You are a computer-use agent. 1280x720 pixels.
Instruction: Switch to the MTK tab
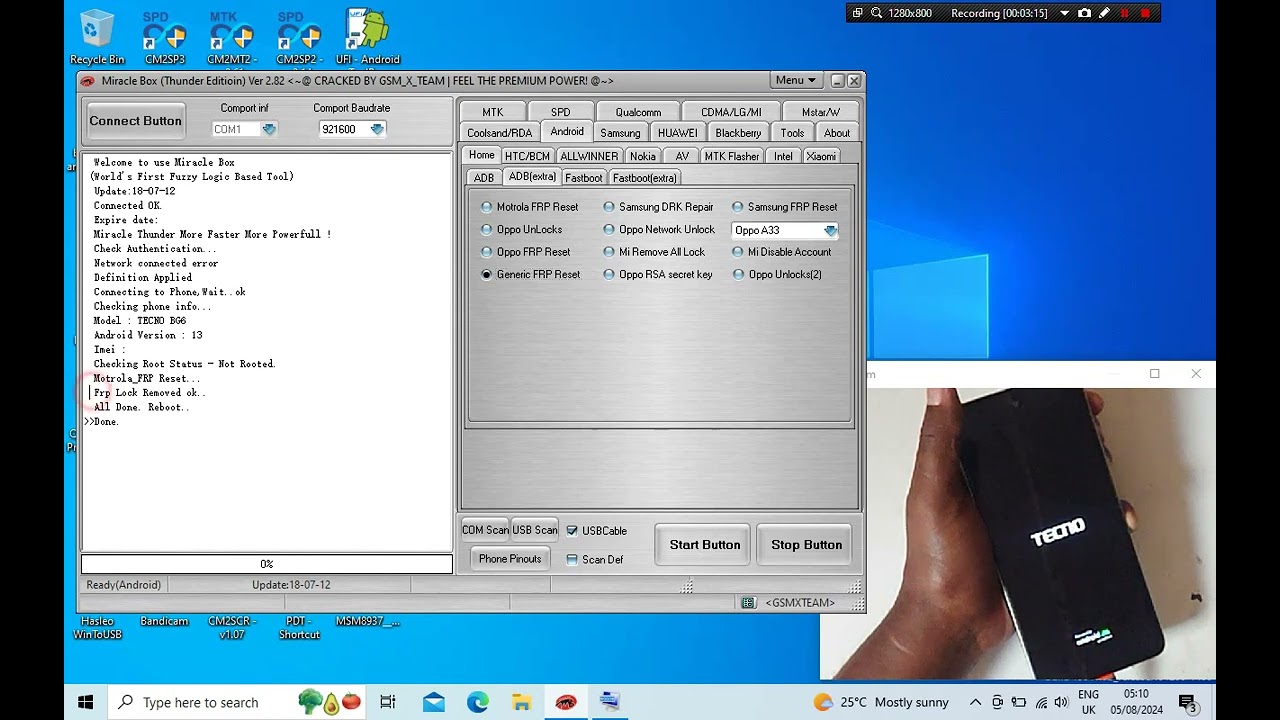pyautogui.click(x=493, y=112)
